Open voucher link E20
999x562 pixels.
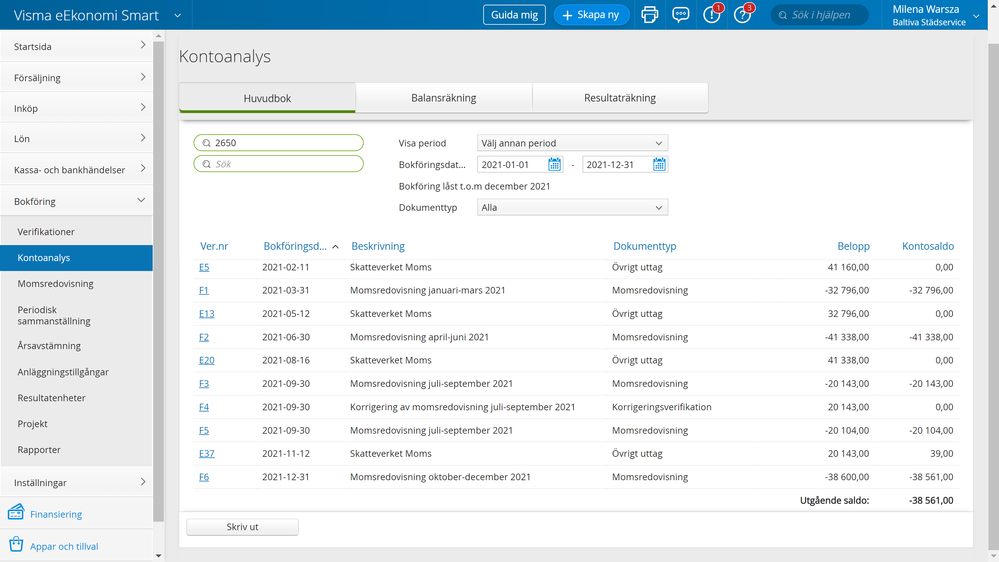tap(206, 360)
